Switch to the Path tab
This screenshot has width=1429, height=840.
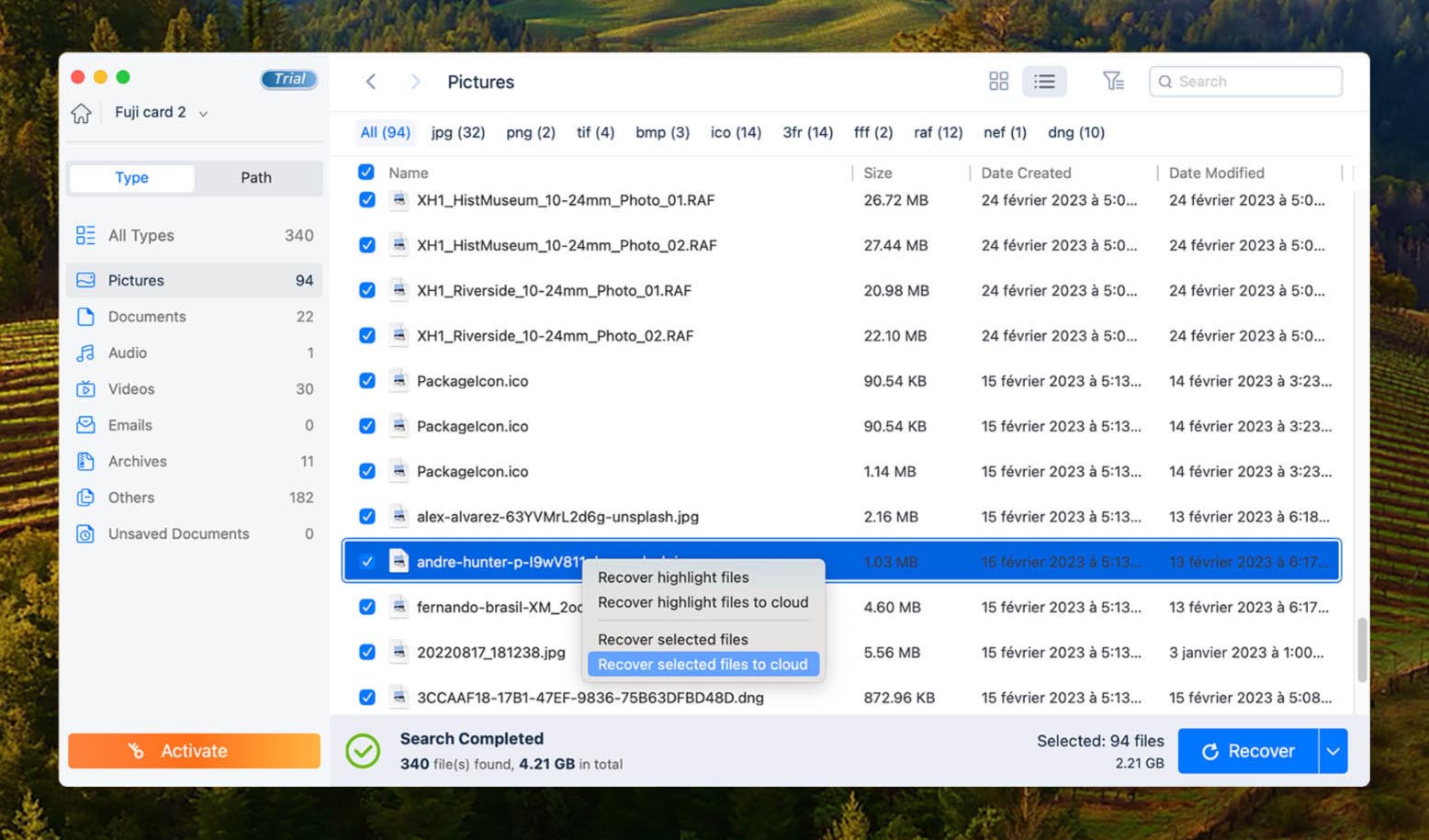(256, 177)
